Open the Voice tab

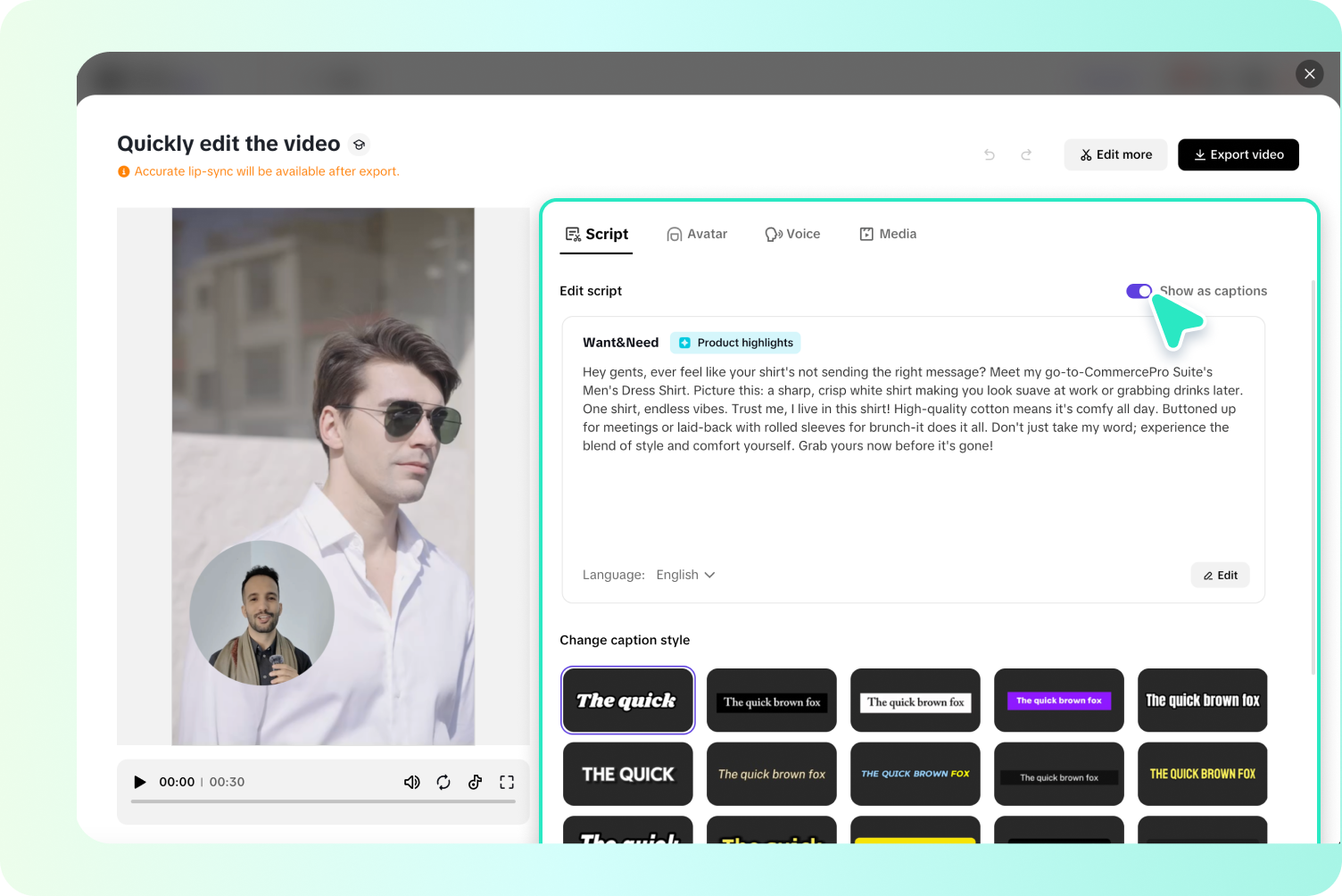point(792,234)
